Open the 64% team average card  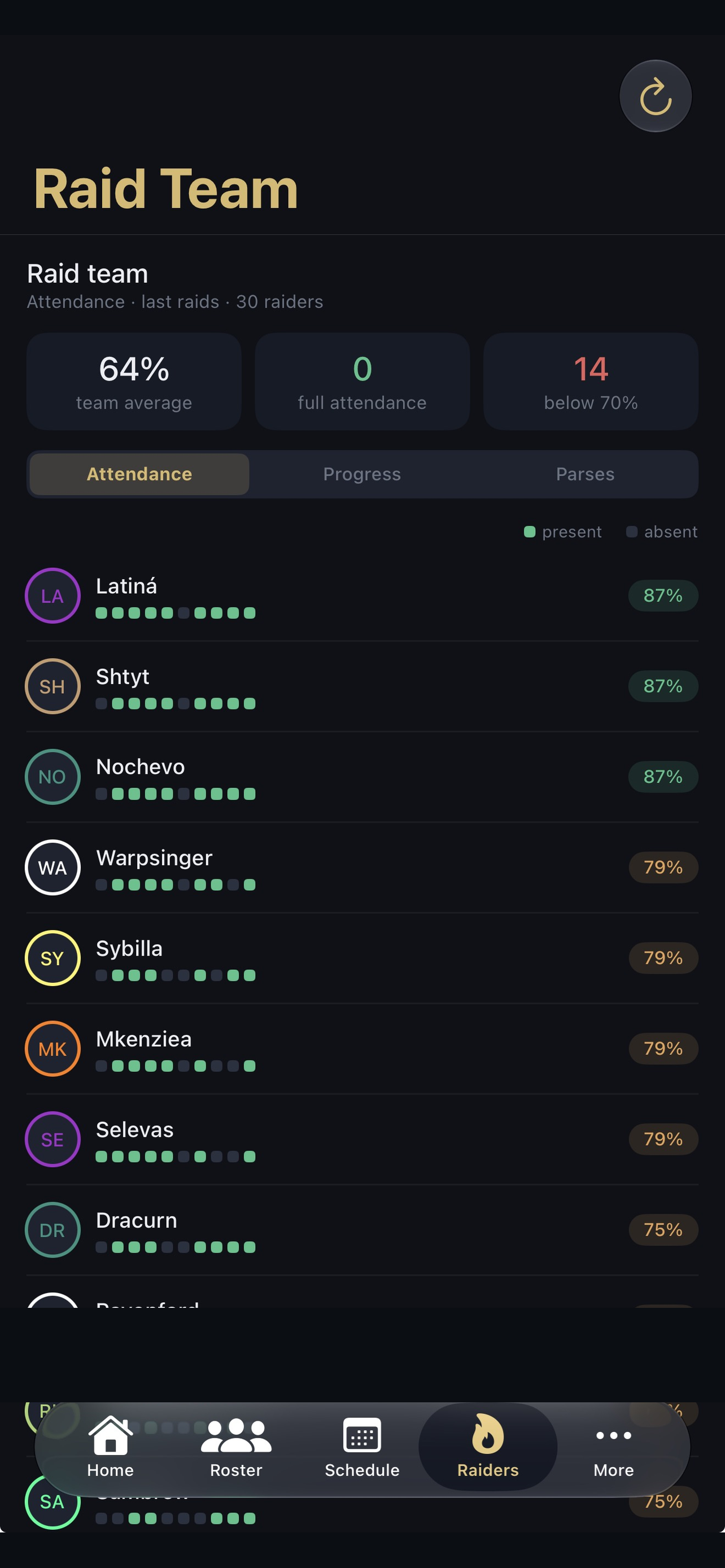(x=134, y=382)
